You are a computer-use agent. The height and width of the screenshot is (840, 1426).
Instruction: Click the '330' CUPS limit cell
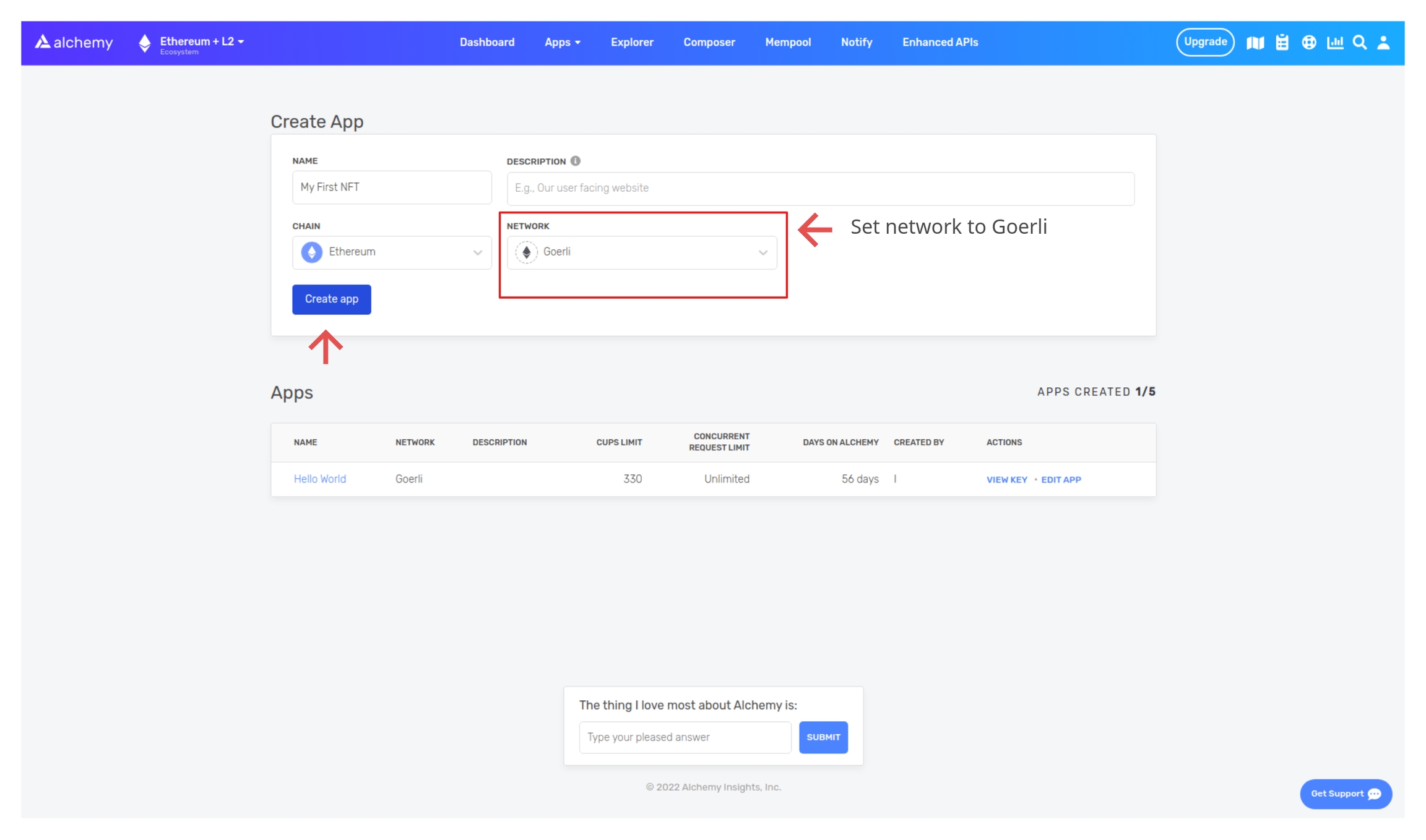[633, 479]
